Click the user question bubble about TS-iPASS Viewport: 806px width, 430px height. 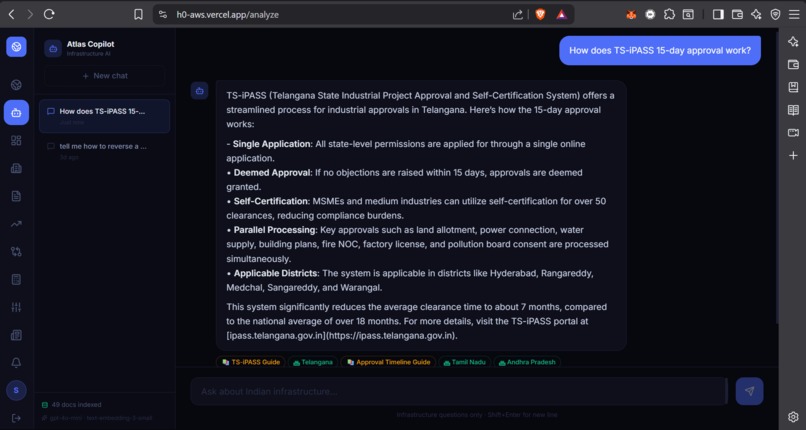[x=660, y=50]
